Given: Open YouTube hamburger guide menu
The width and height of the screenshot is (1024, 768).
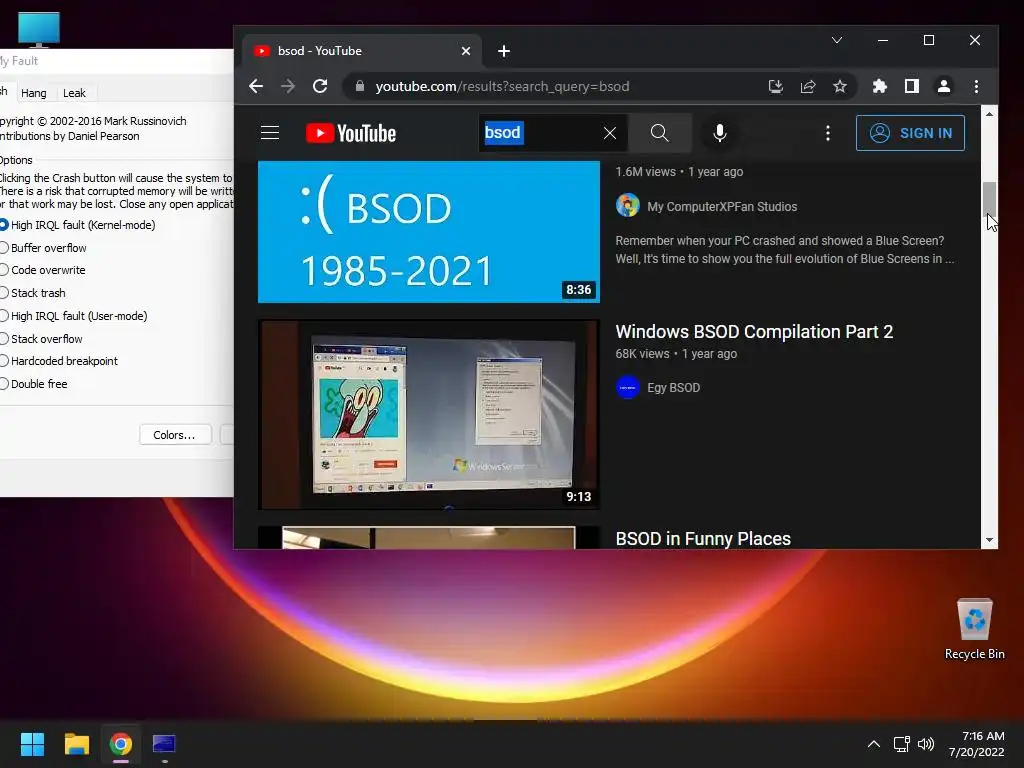Looking at the screenshot, I should (270, 133).
